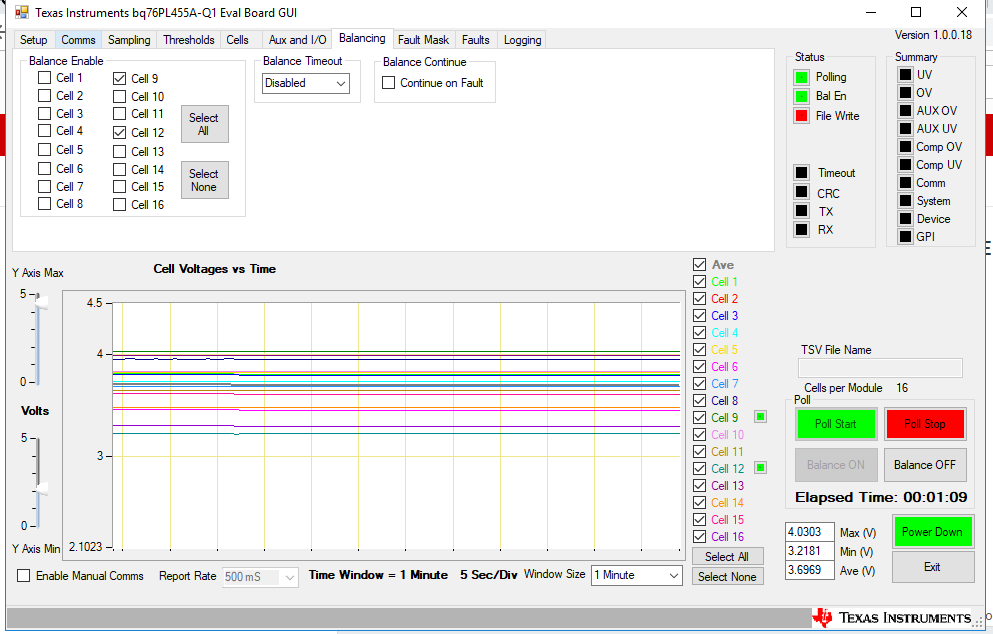993x634 pixels.
Task: Hide the Cell 7 trace in legend
Action: 699,383
